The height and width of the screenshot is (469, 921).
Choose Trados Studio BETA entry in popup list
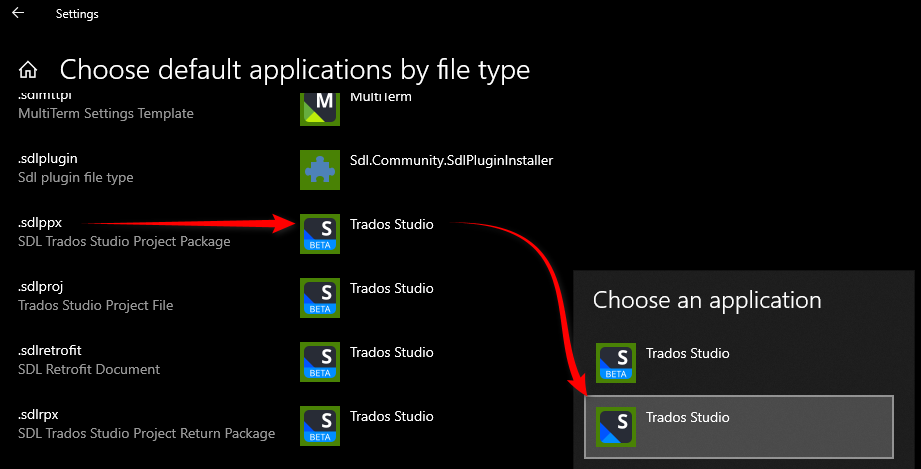(x=739, y=363)
